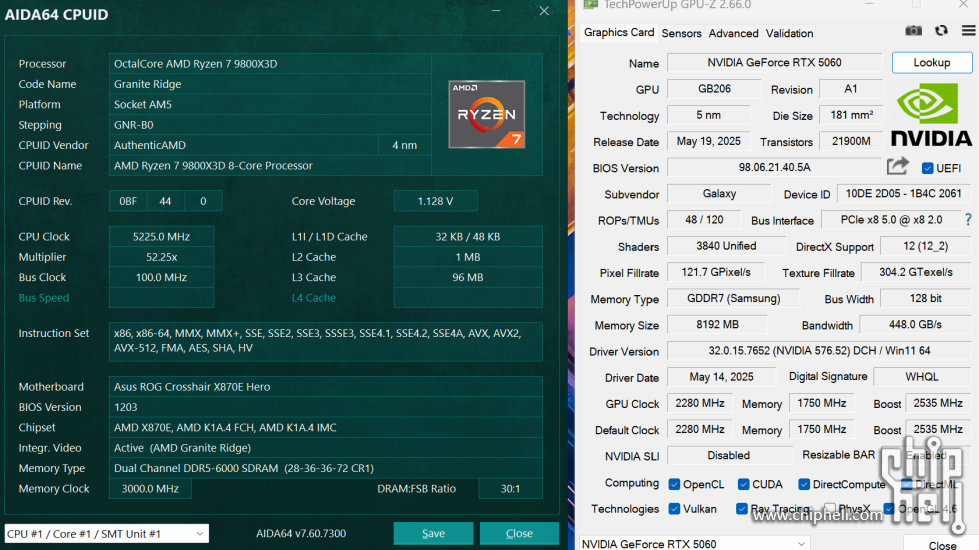Click the Subvendor value Galaxy

(719, 194)
